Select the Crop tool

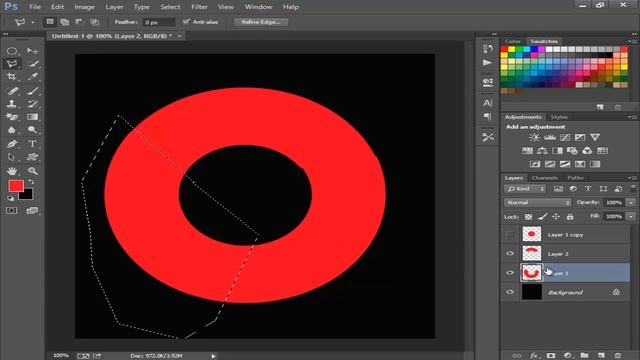(12, 77)
